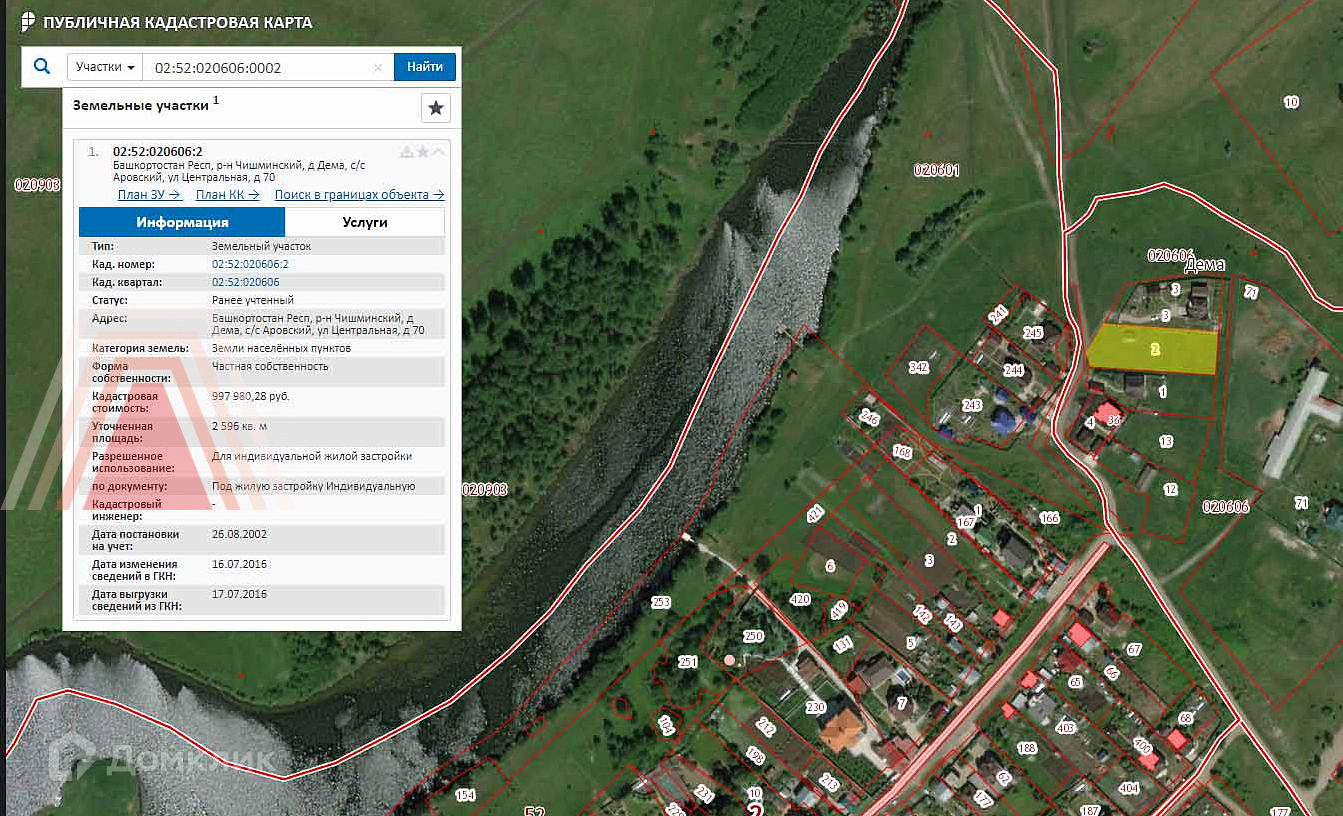1343x816 pixels.
Task: Open cadastral number 02:52:020606:2 link
Action: (250, 264)
